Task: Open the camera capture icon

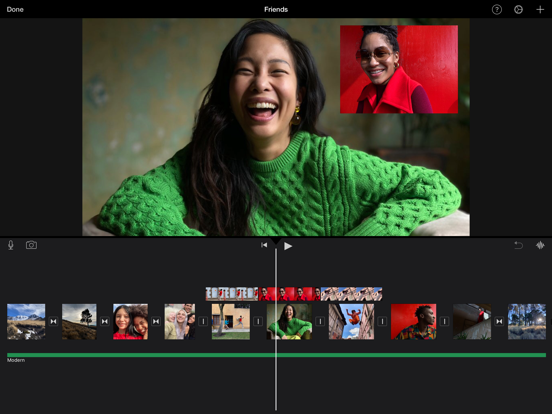Action: (x=31, y=245)
